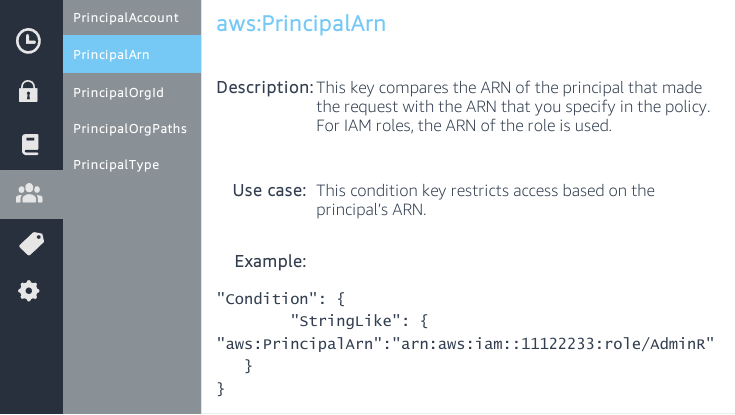Open the book icon section
The image size is (735, 415).
[29, 144]
